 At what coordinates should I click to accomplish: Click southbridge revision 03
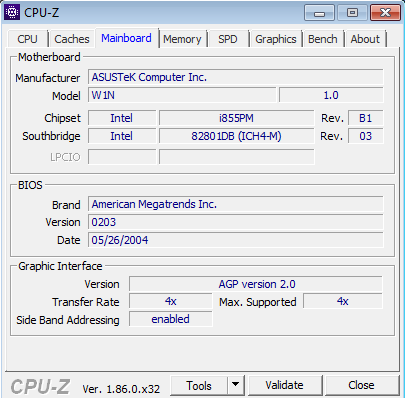point(366,136)
